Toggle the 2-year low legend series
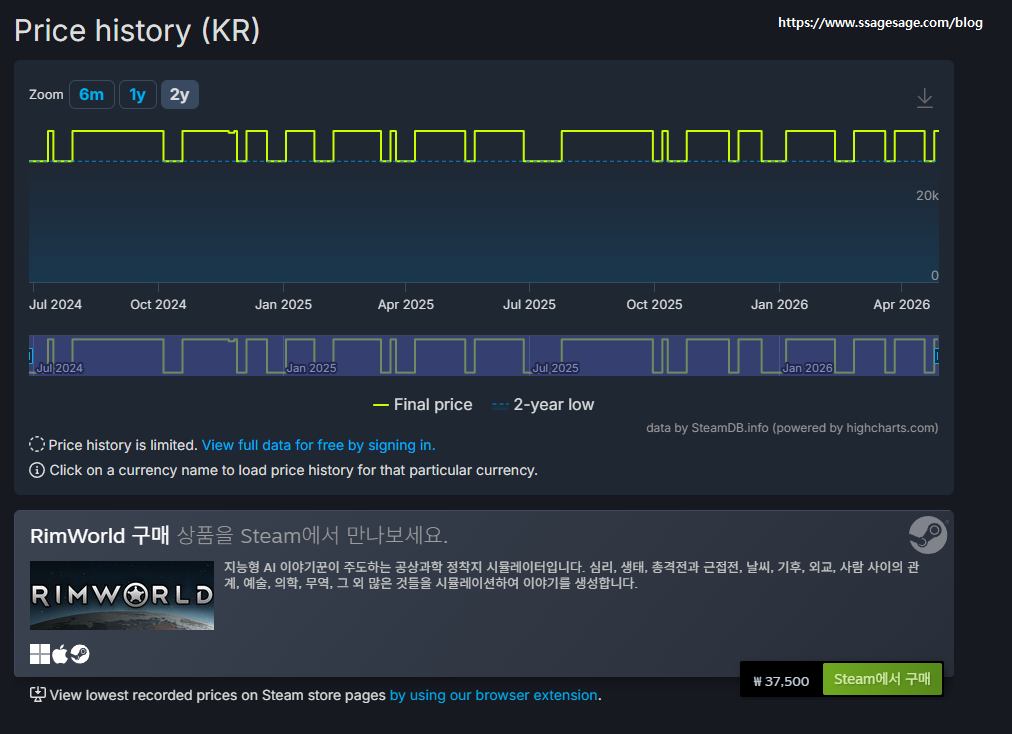The height and width of the screenshot is (734, 1012). [543, 405]
